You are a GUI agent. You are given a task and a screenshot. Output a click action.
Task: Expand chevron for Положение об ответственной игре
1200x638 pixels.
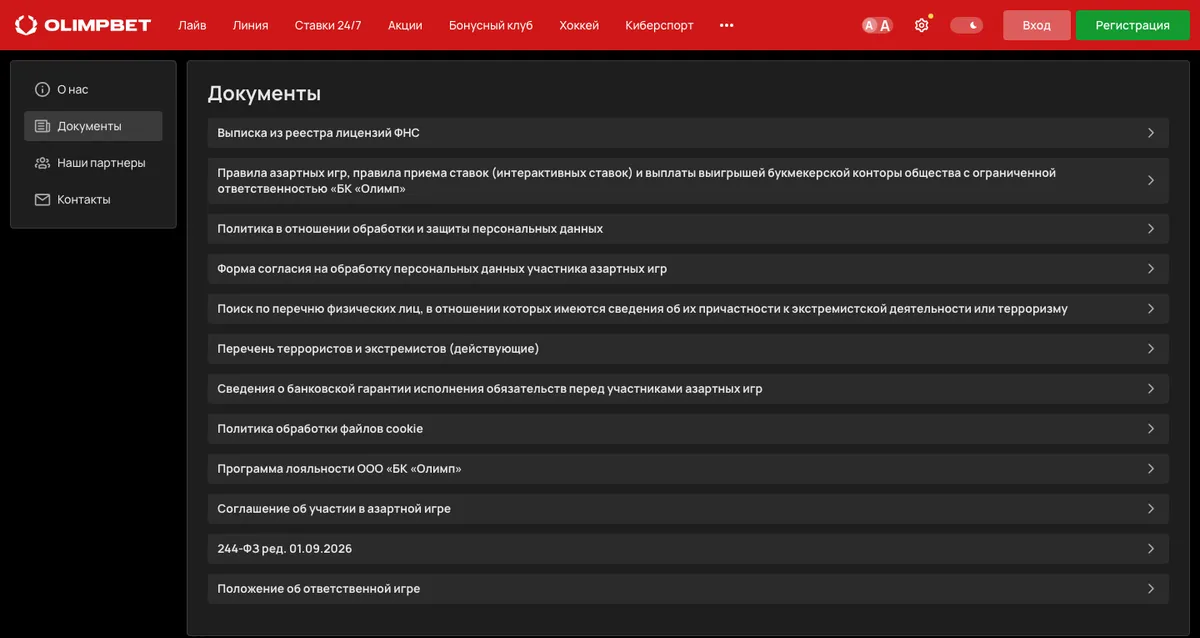tap(1151, 589)
